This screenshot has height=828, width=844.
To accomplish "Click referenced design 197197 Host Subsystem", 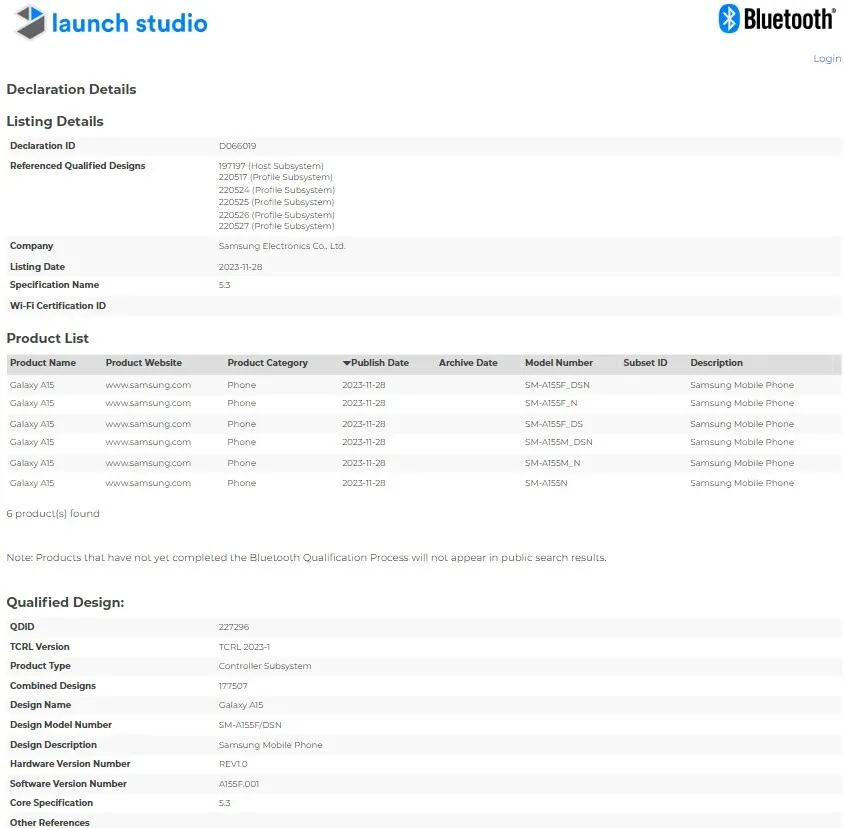I will (271, 166).
